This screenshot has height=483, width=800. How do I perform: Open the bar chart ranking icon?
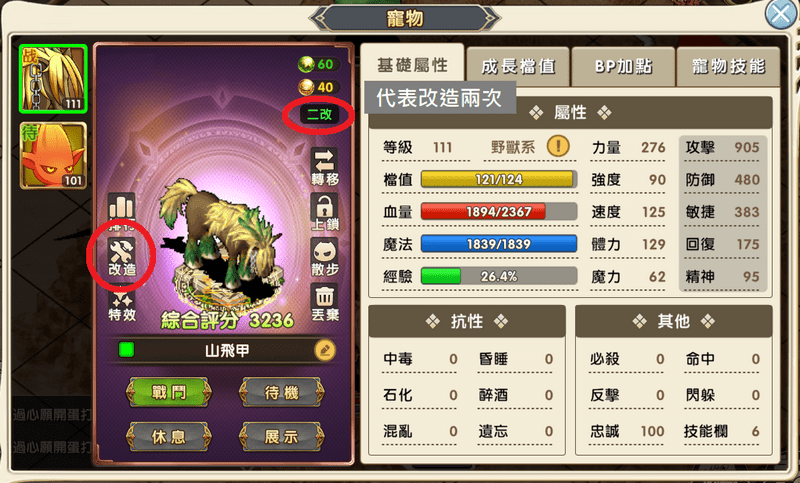click(x=121, y=210)
